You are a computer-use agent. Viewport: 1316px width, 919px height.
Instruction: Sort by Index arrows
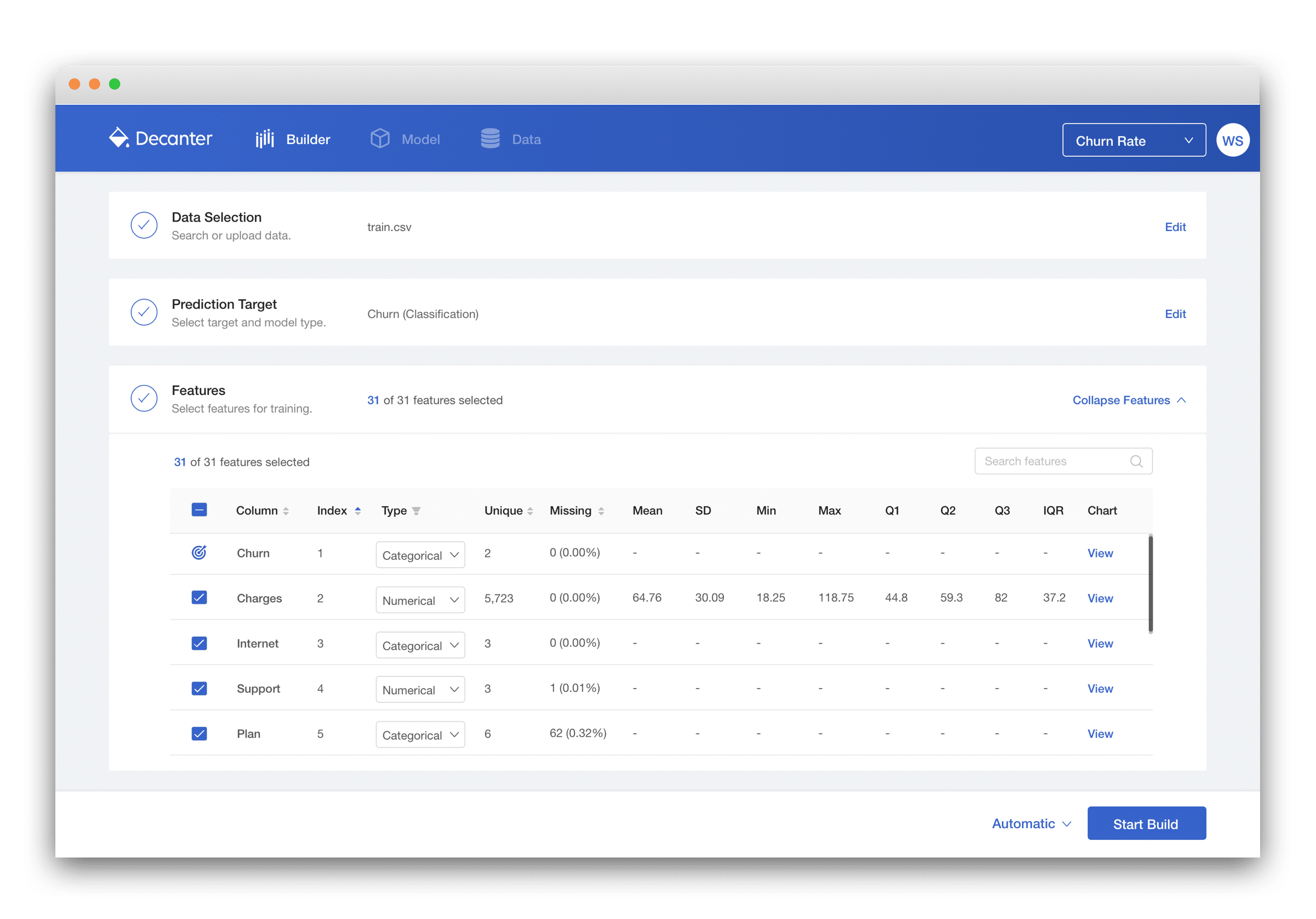pyautogui.click(x=358, y=511)
